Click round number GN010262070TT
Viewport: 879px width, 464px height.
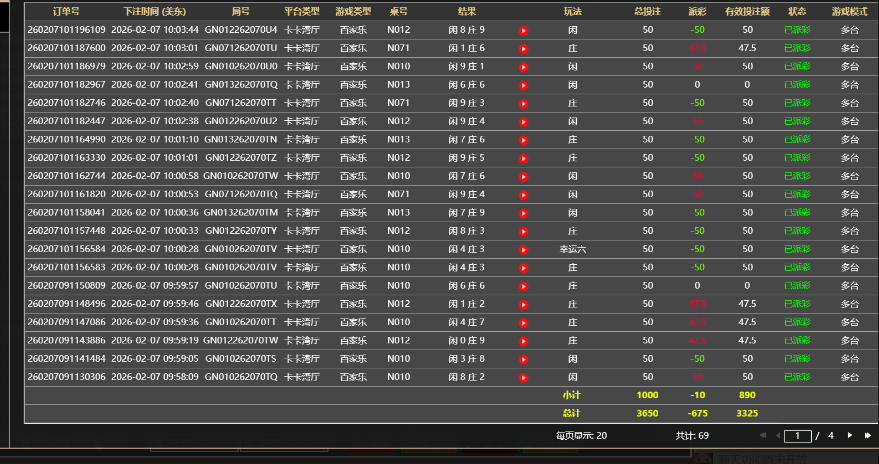coord(240,322)
